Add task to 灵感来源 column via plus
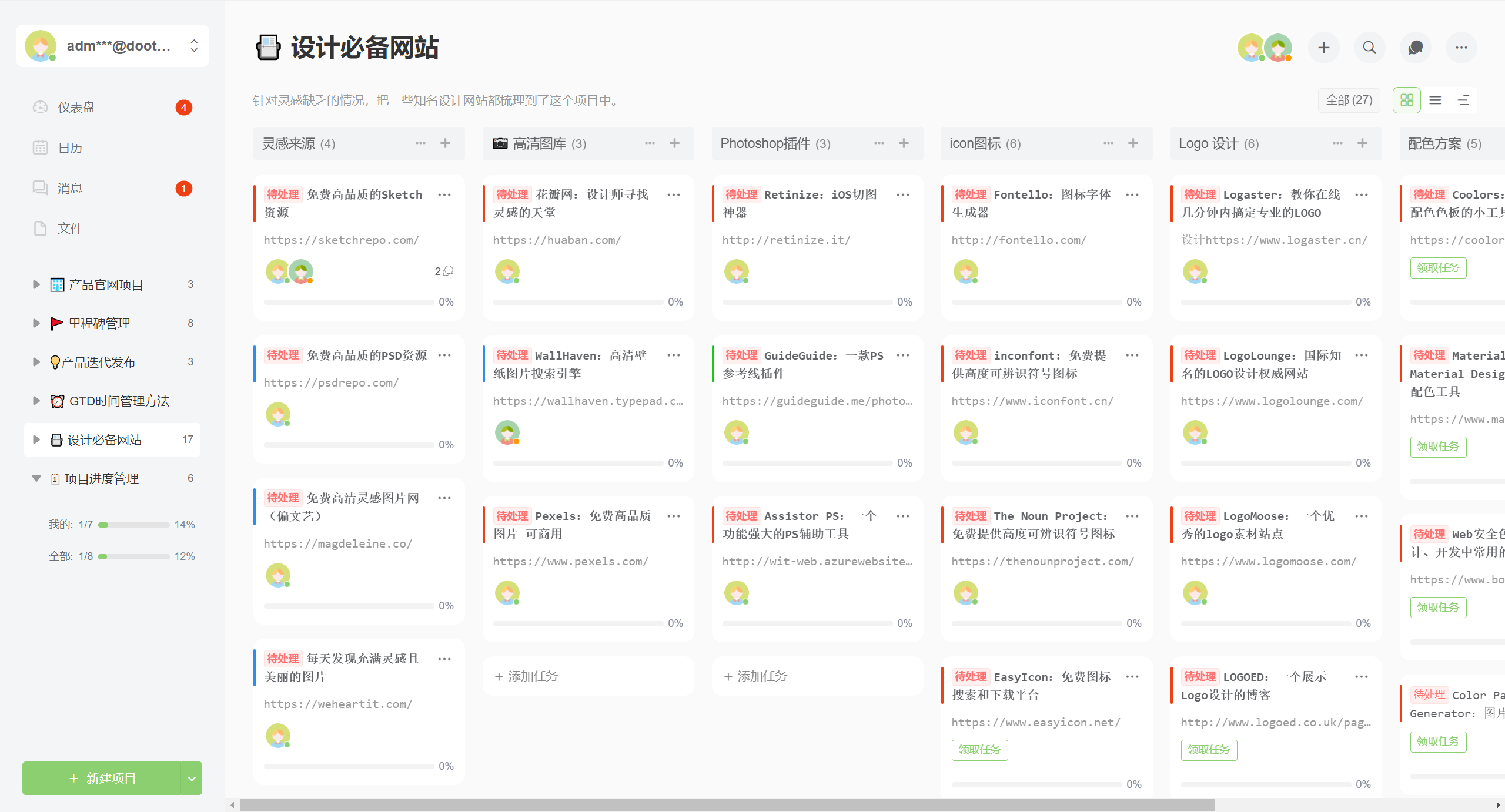The image size is (1505, 812). pos(445,143)
